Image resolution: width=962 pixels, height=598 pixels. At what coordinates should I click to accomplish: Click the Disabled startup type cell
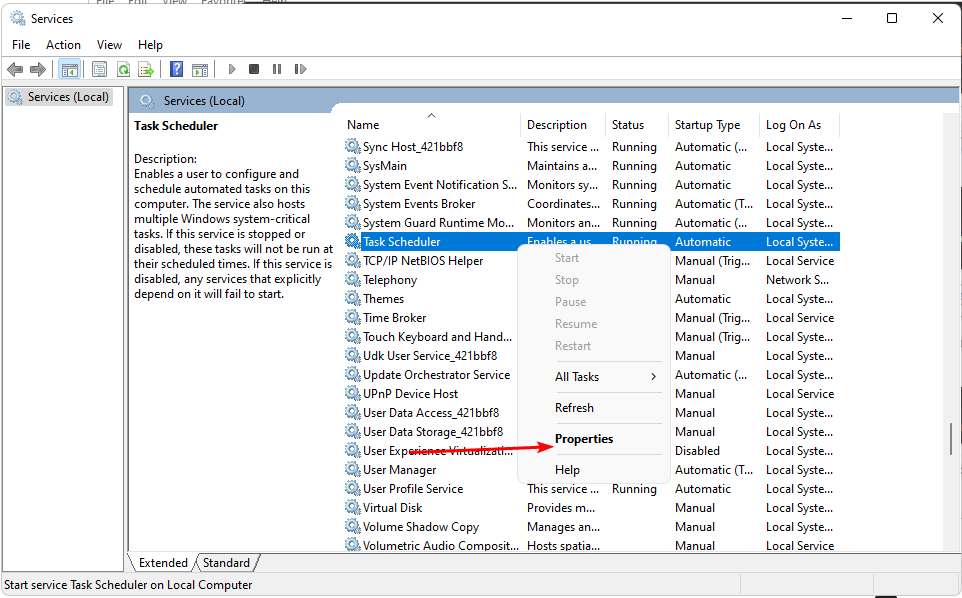(697, 451)
